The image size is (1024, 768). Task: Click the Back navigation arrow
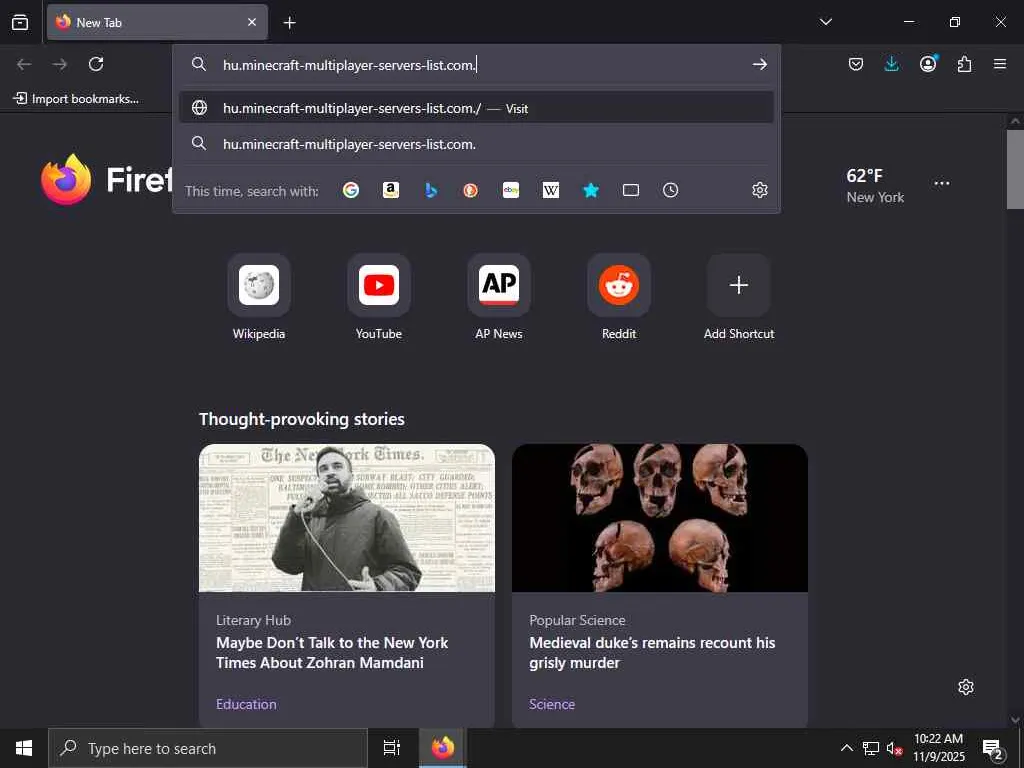point(24,64)
